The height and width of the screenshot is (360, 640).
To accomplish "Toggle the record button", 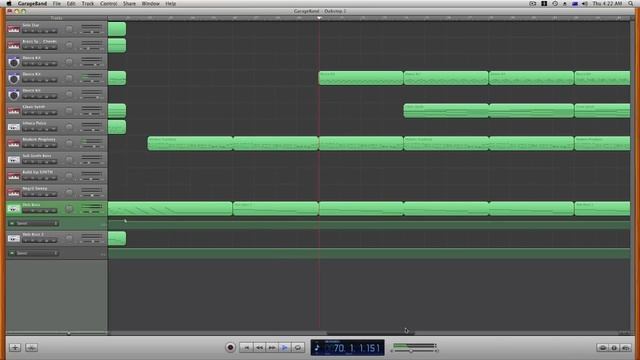I will tap(230, 347).
